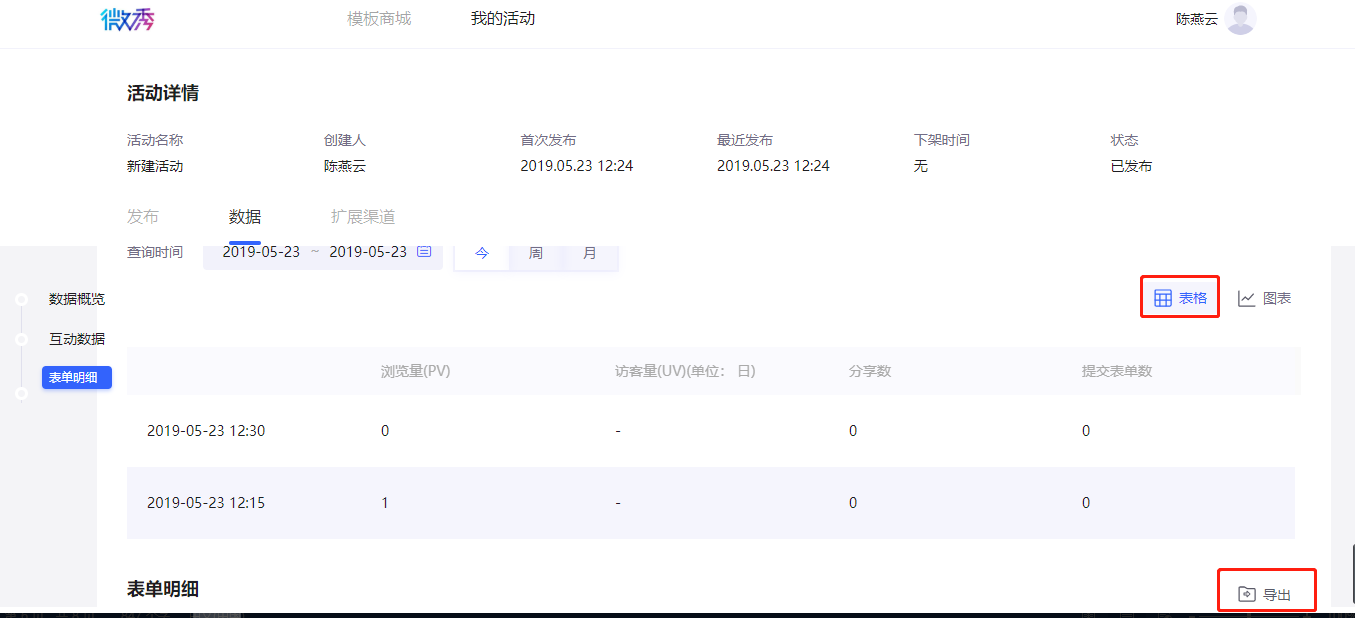Click the 分享数 column header

tap(870, 371)
